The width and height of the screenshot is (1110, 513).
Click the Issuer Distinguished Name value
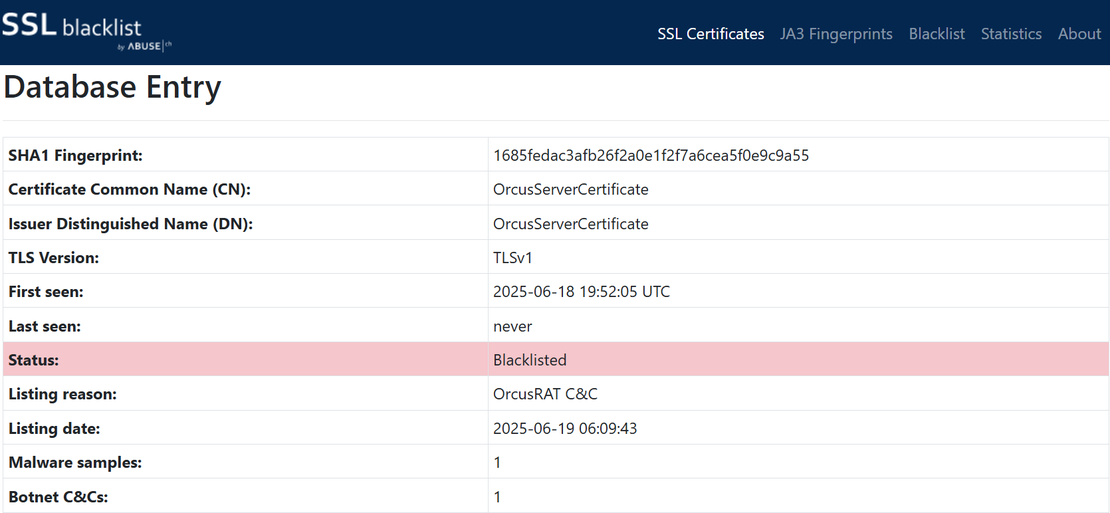point(570,224)
